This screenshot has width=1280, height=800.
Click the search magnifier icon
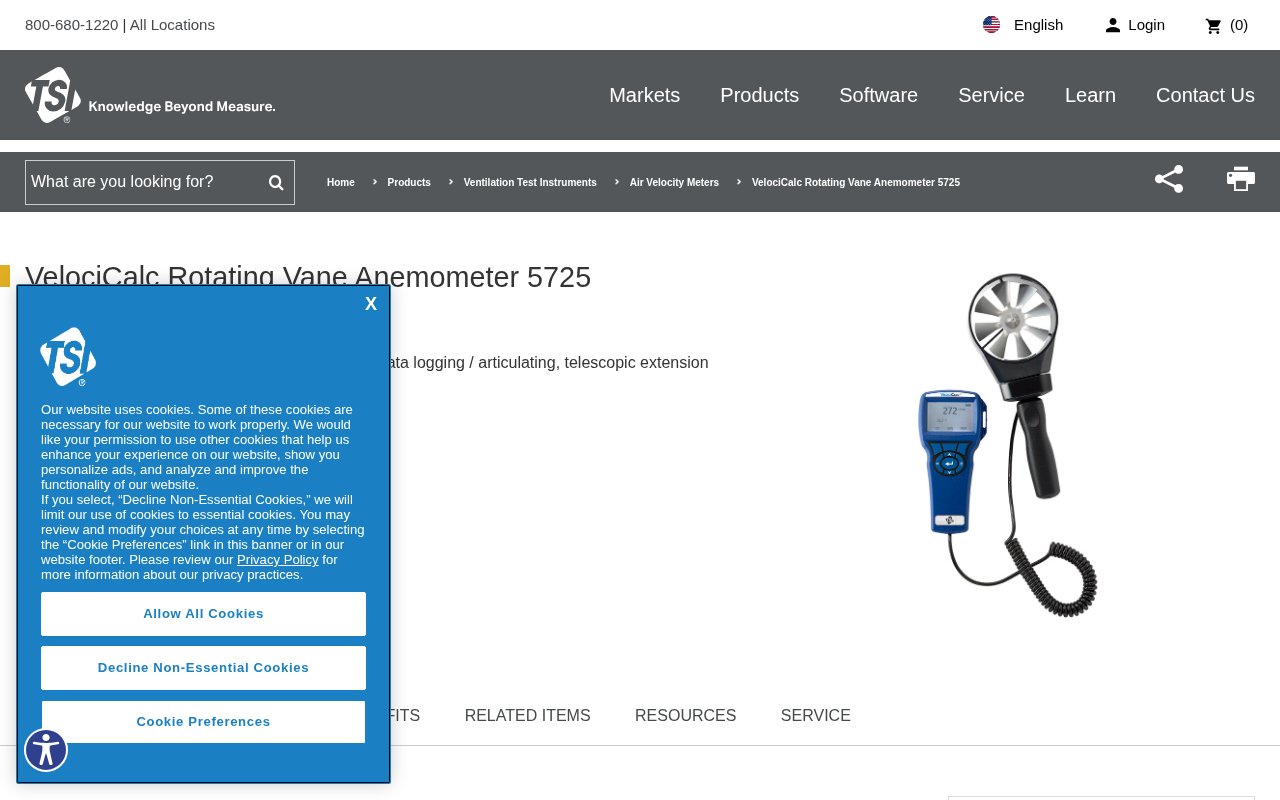276,182
